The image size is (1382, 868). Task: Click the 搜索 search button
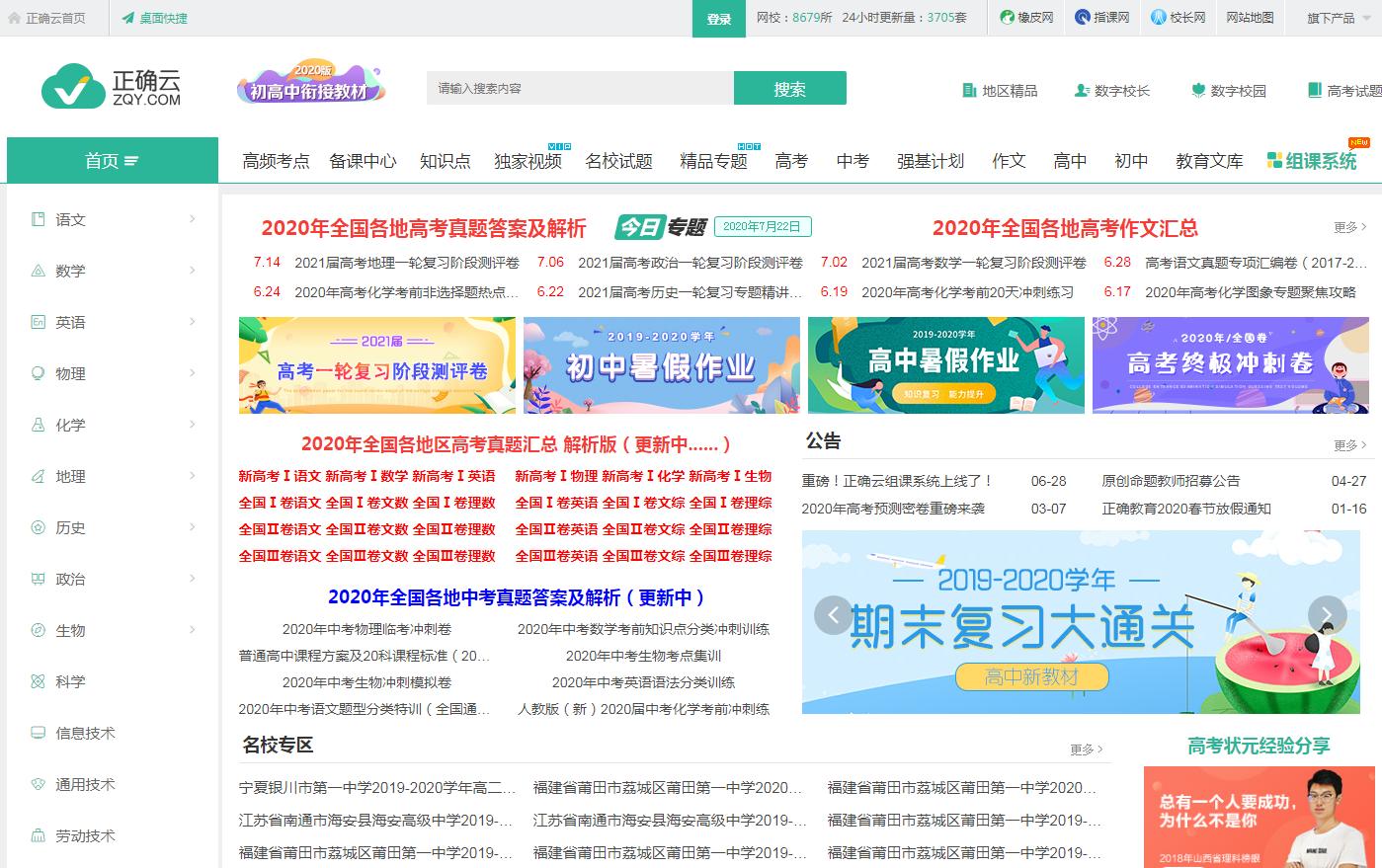click(789, 88)
